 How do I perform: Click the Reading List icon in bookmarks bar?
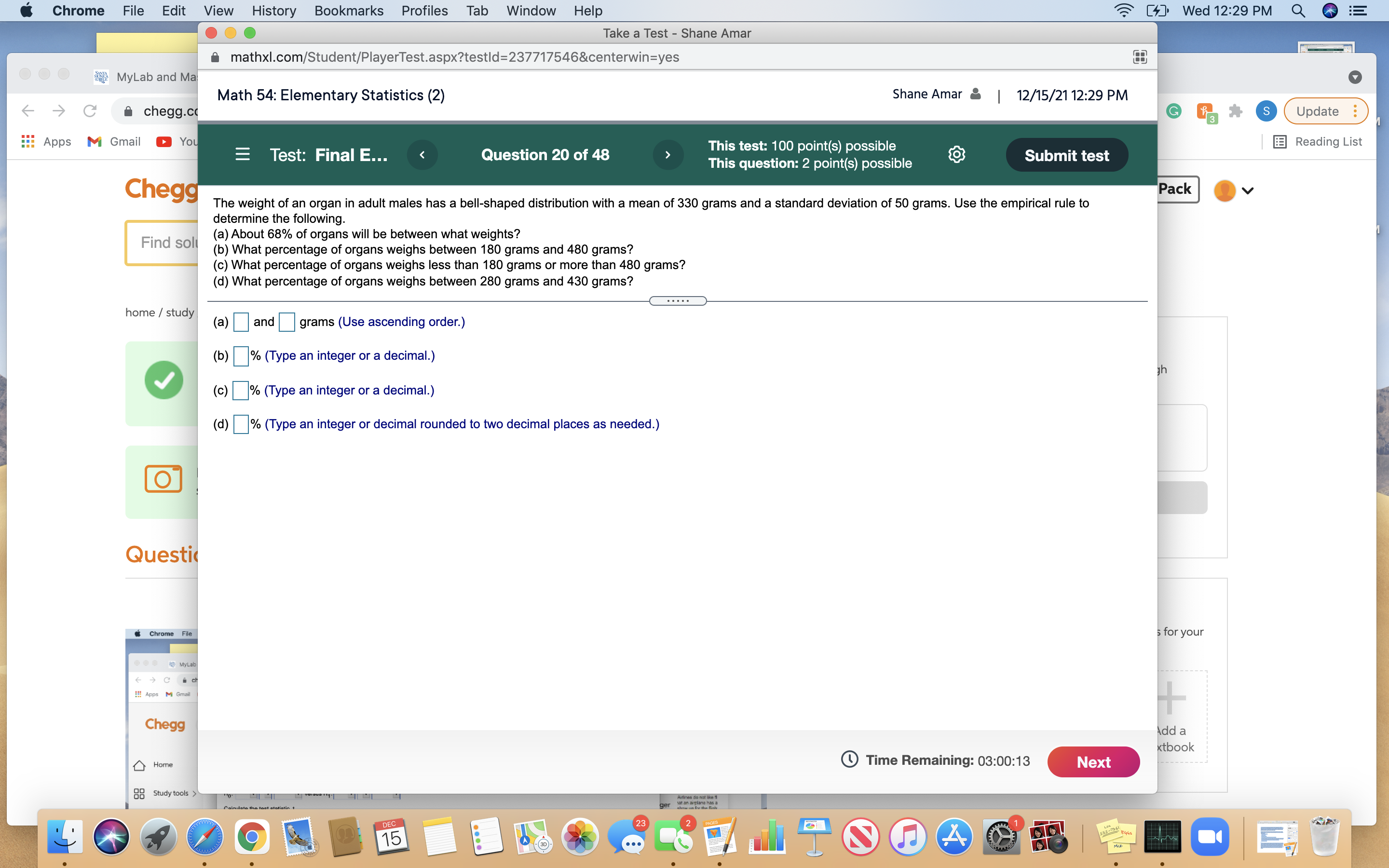pyautogui.click(x=1280, y=141)
